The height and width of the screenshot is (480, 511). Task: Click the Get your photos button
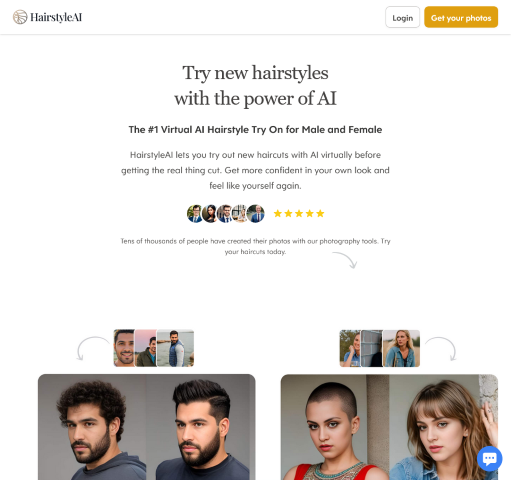coord(461,17)
